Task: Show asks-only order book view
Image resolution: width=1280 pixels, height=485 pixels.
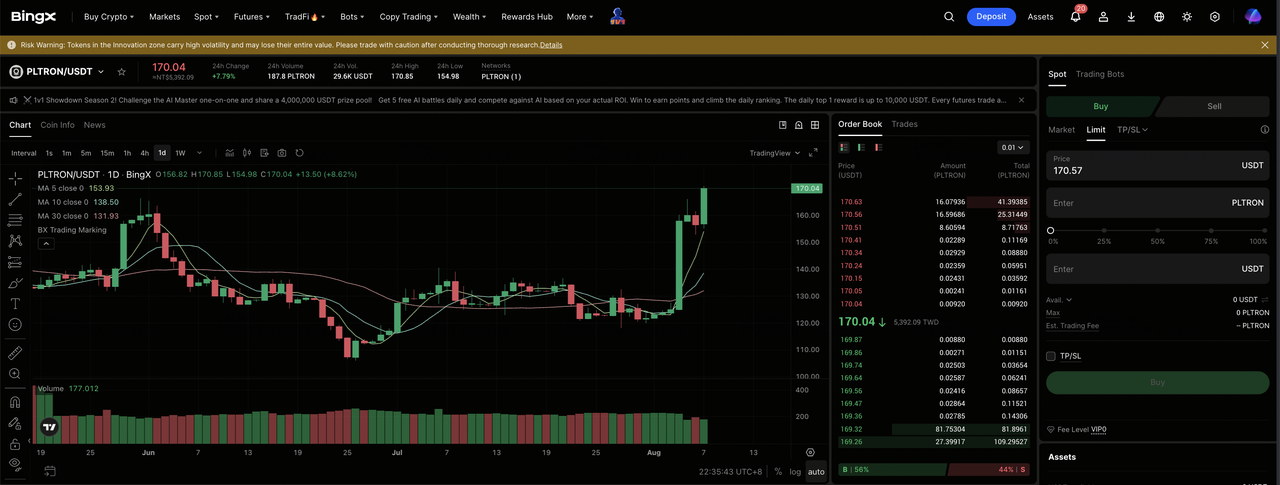Action: (878, 147)
